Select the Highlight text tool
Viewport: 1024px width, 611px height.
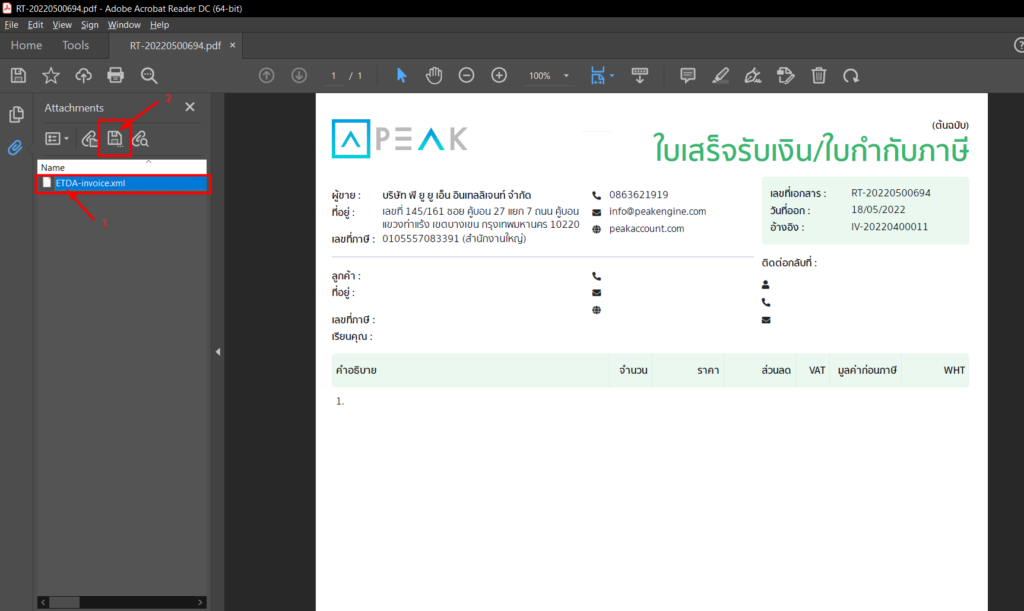click(x=721, y=75)
